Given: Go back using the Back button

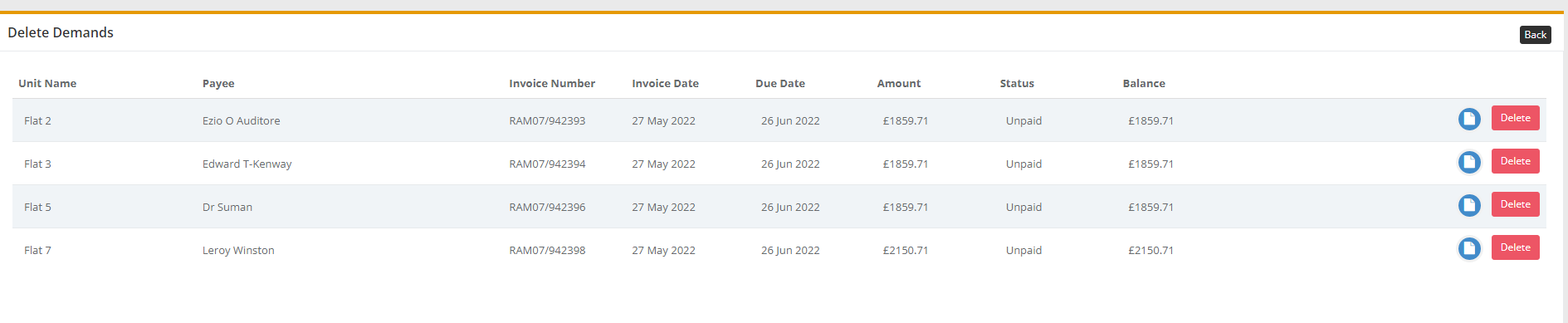Looking at the screenshot, I should click(x=1535, y=35).
